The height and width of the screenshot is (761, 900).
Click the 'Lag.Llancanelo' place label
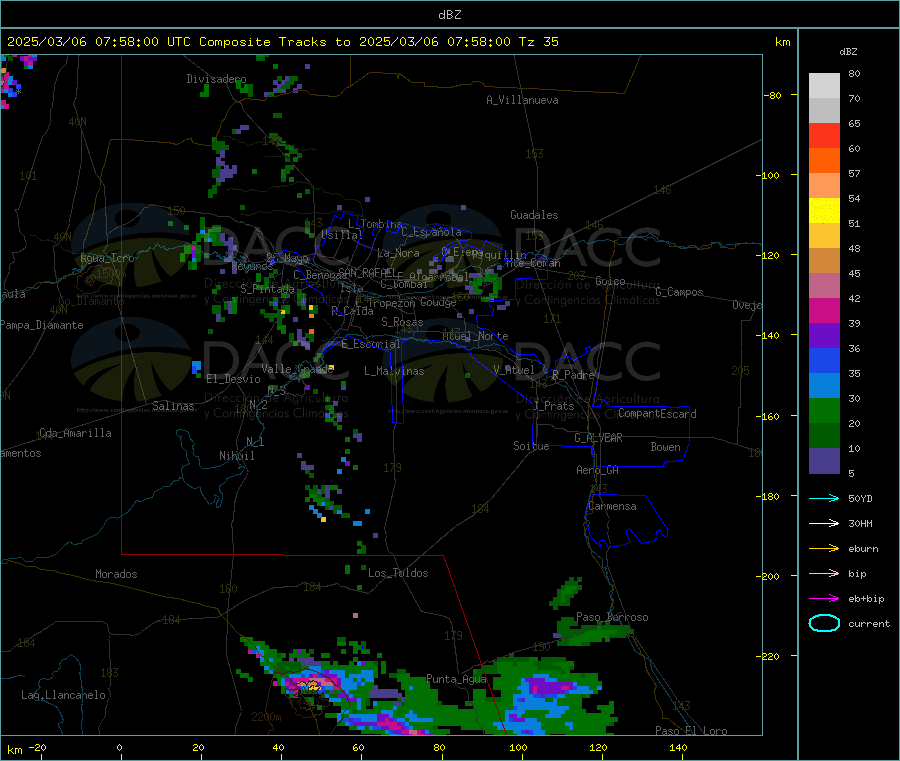64,695
